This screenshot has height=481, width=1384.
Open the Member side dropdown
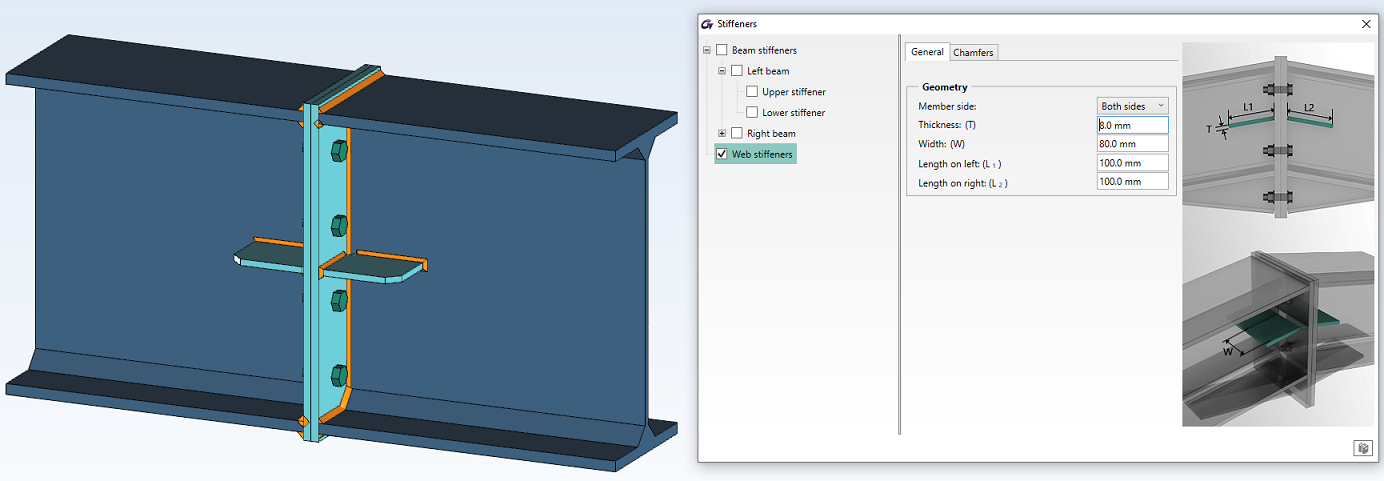point(1132,106)
